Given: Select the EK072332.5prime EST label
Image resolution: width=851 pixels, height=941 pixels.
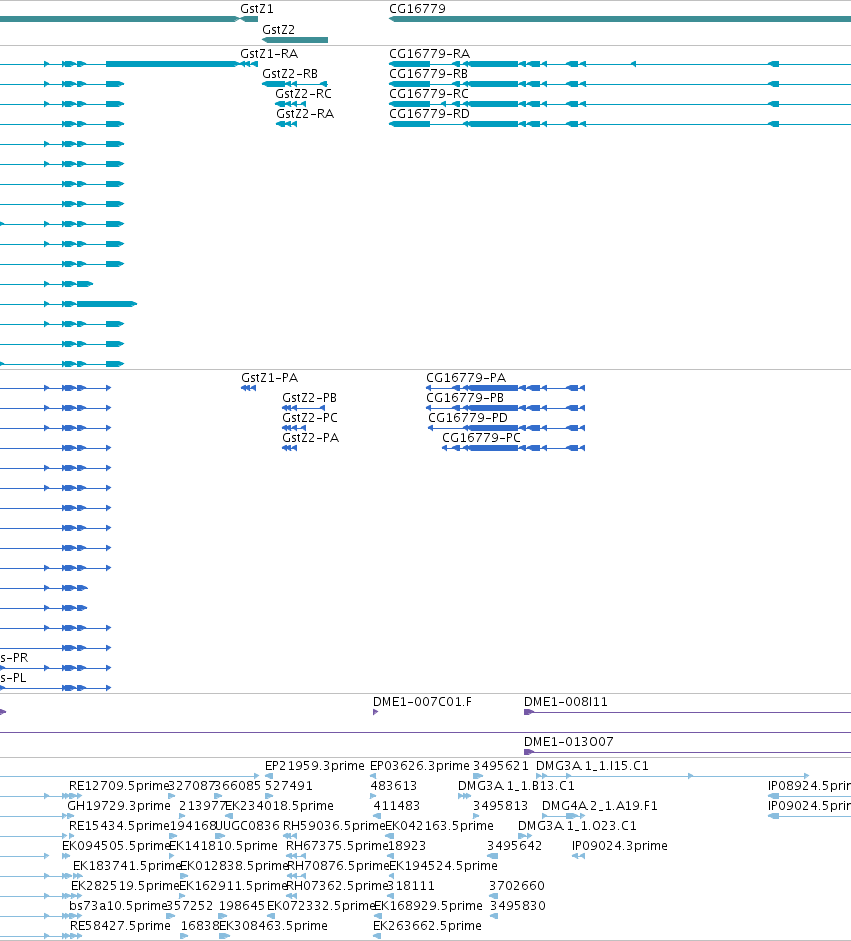Looking at the screenshot, I should [x=321, y=906].
